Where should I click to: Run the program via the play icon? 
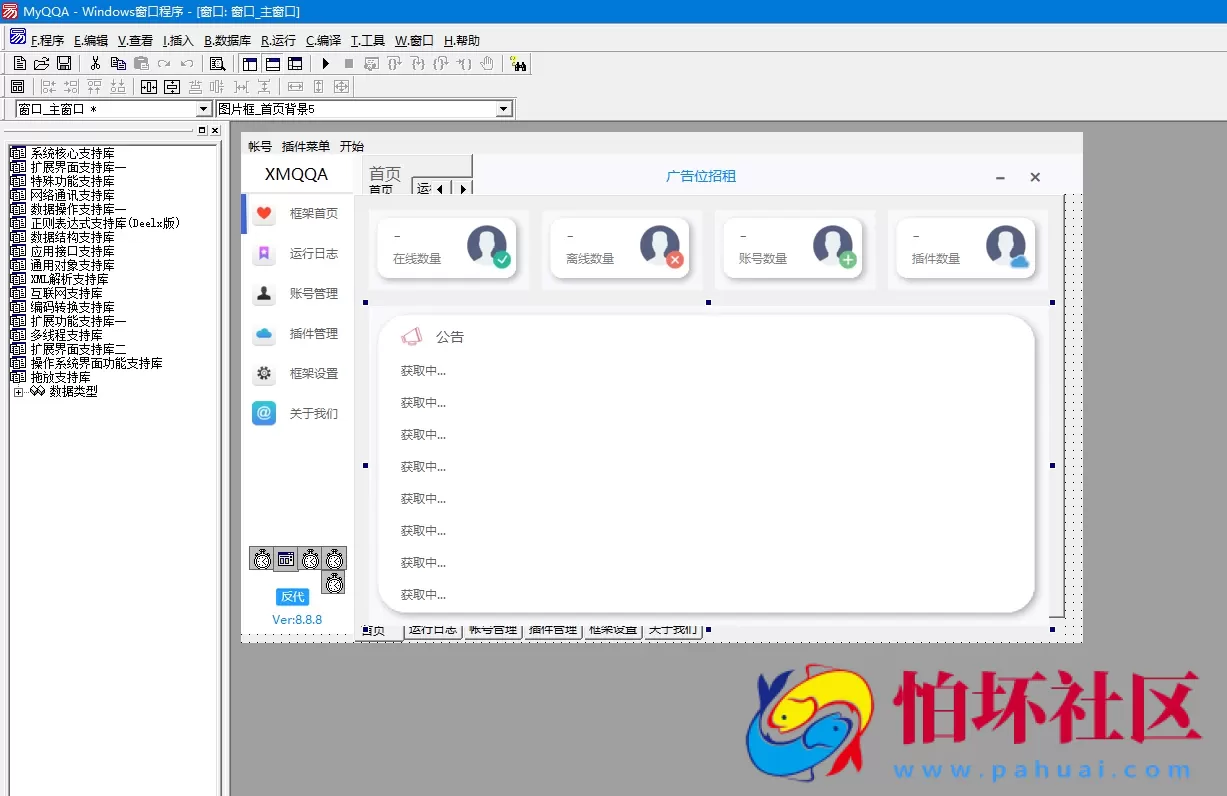(326, 63)
